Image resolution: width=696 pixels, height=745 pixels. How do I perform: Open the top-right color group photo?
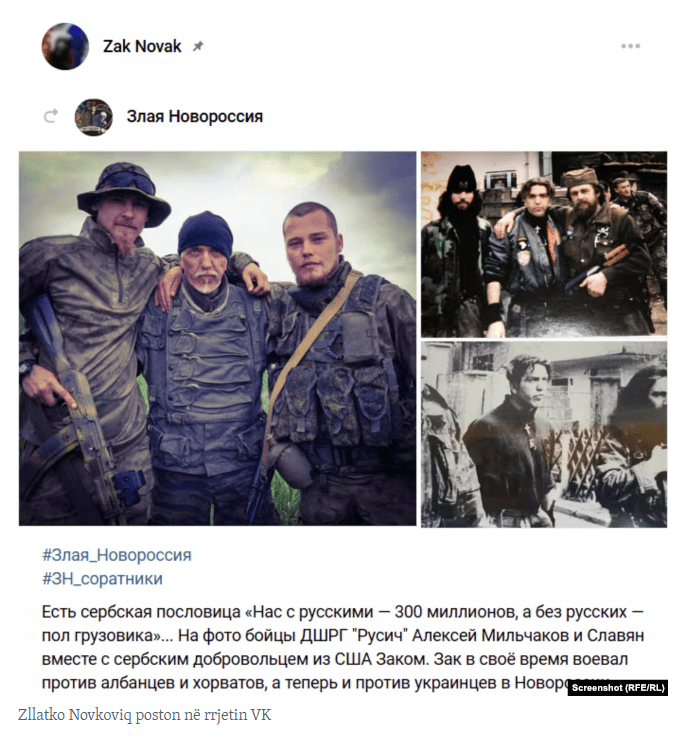tap(544, 244)
